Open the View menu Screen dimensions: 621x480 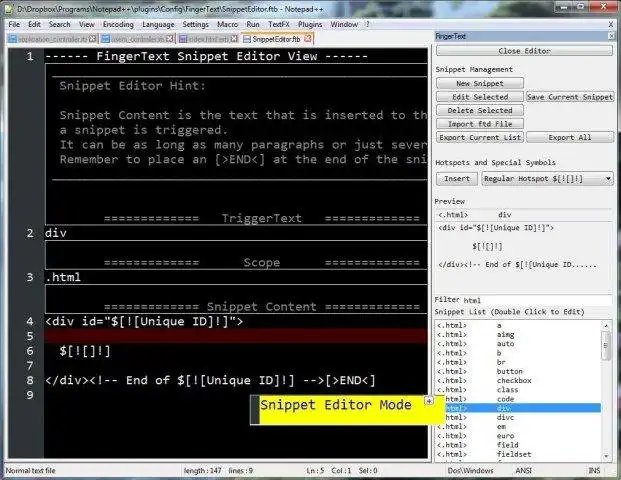pyautogui.click(x=86, y=24)
